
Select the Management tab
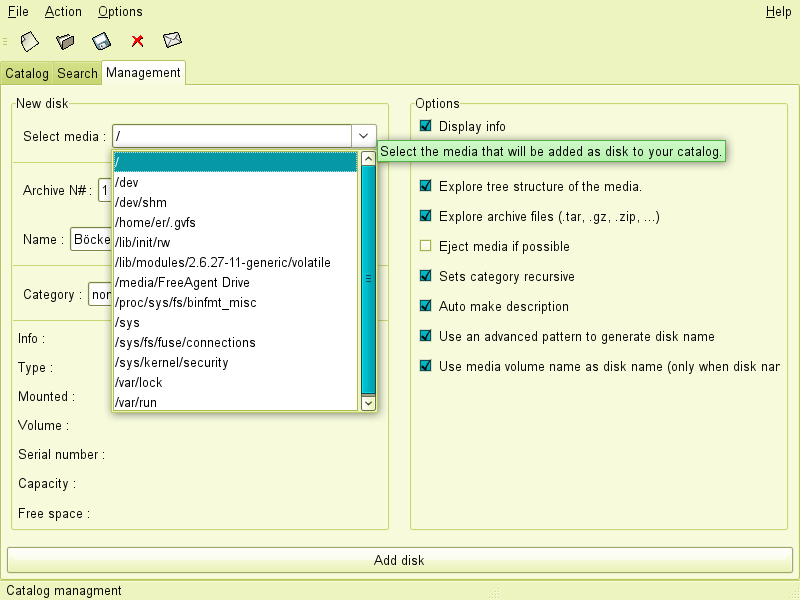coord(143,72)
